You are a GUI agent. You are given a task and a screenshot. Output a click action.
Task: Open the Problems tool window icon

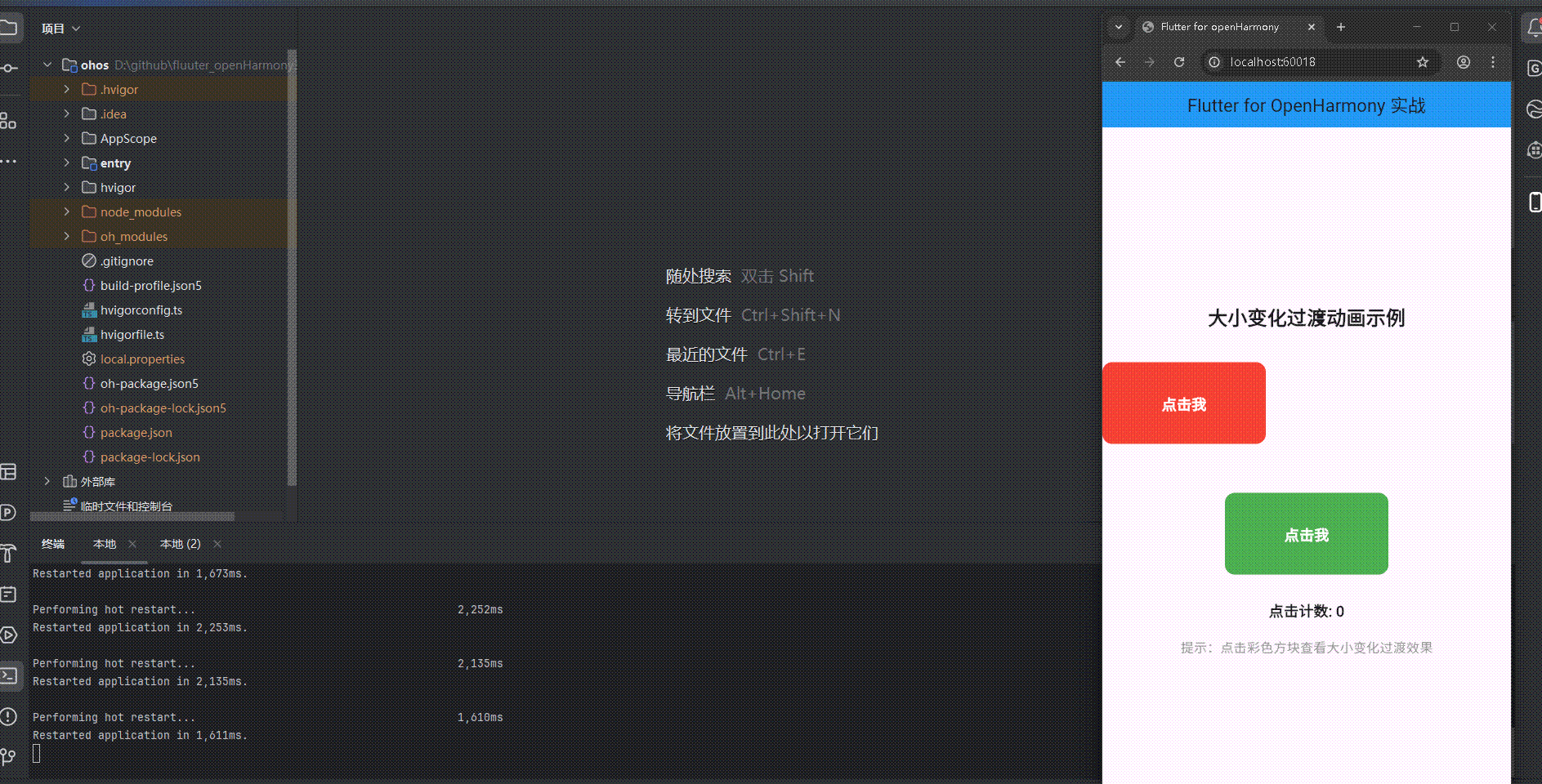(x=8, y=717)
